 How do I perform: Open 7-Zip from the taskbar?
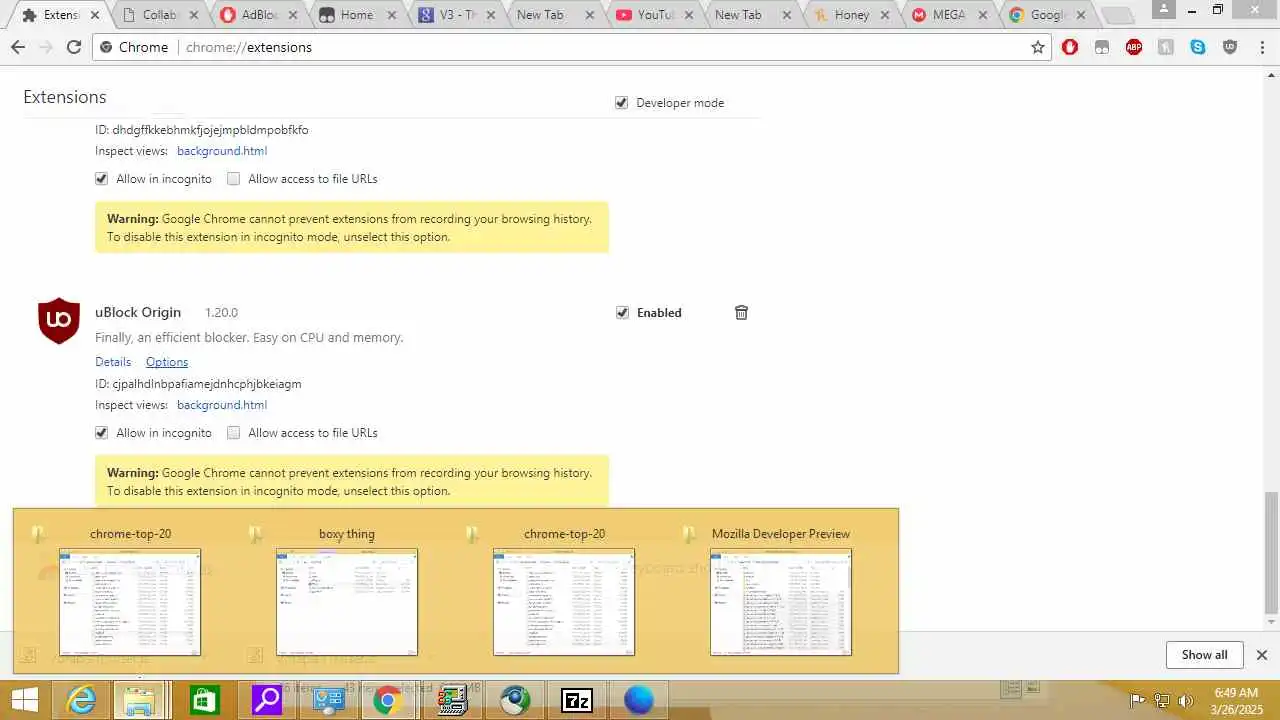pos(577,700)
